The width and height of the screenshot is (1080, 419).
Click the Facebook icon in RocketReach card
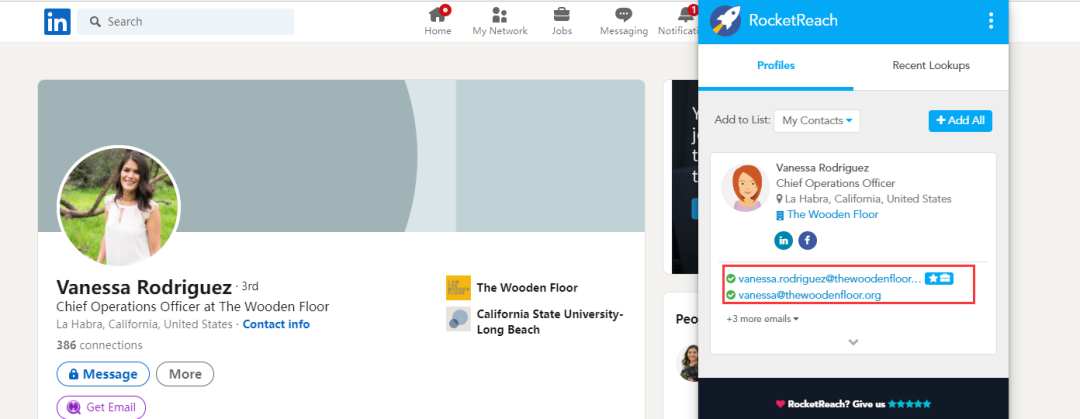[x=807, y=240]
